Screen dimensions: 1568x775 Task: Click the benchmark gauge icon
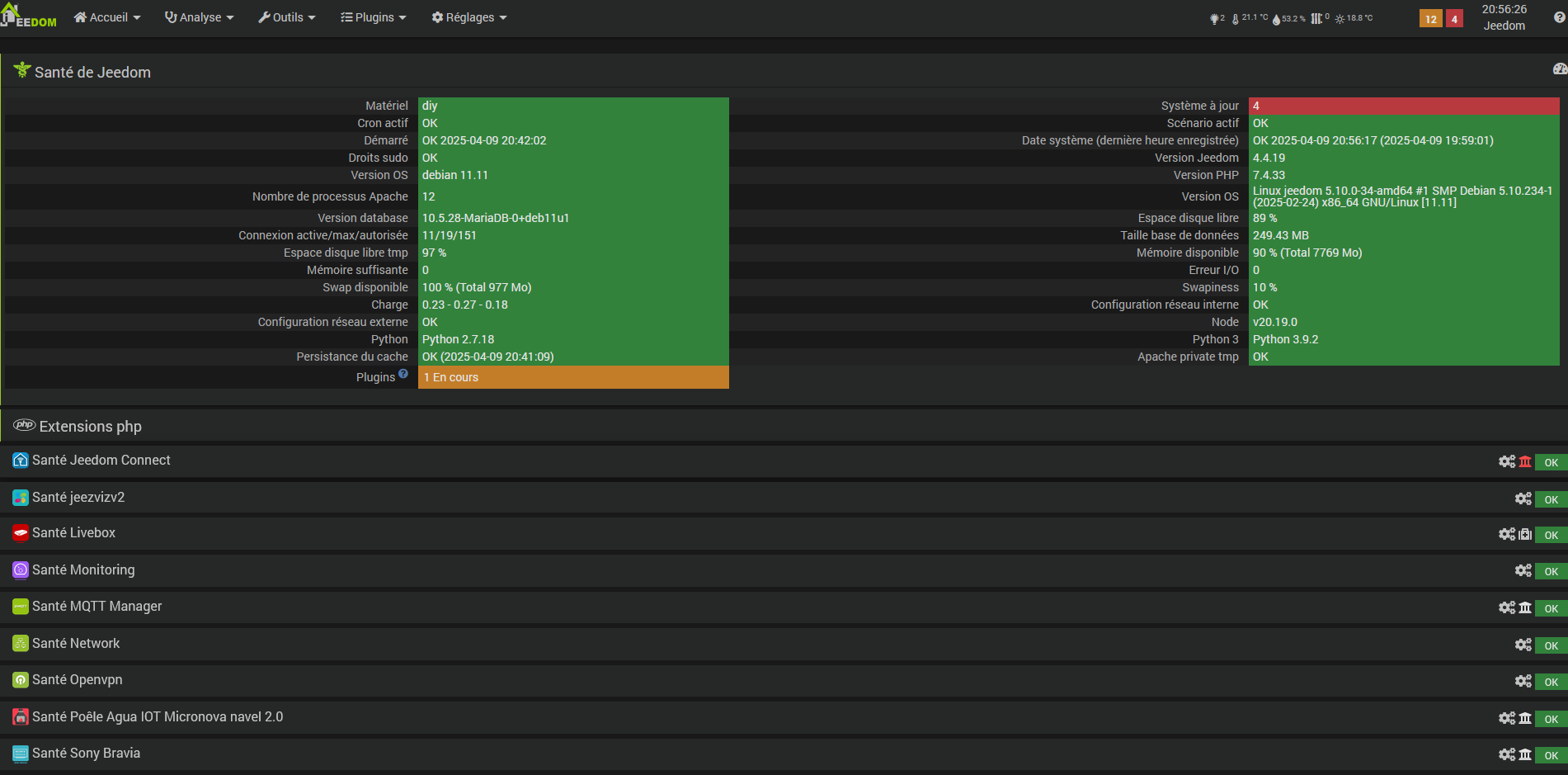click(1560, 69)
